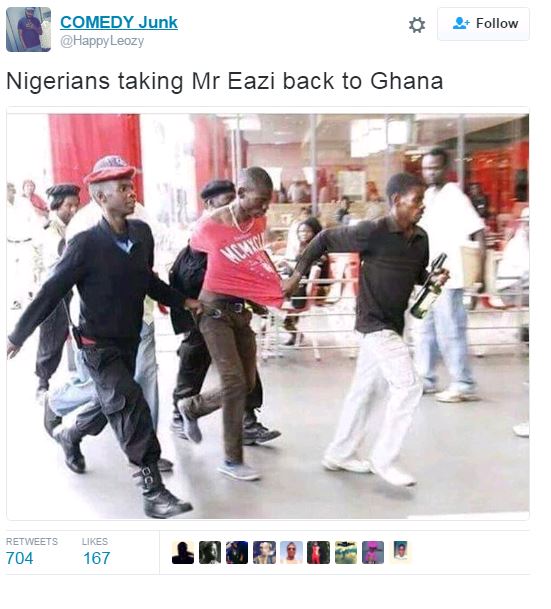The width and height of the screenshot is (551, 609).
Task: View the 167 likes count
Action: pyautogui.click(x=97, y=559)
